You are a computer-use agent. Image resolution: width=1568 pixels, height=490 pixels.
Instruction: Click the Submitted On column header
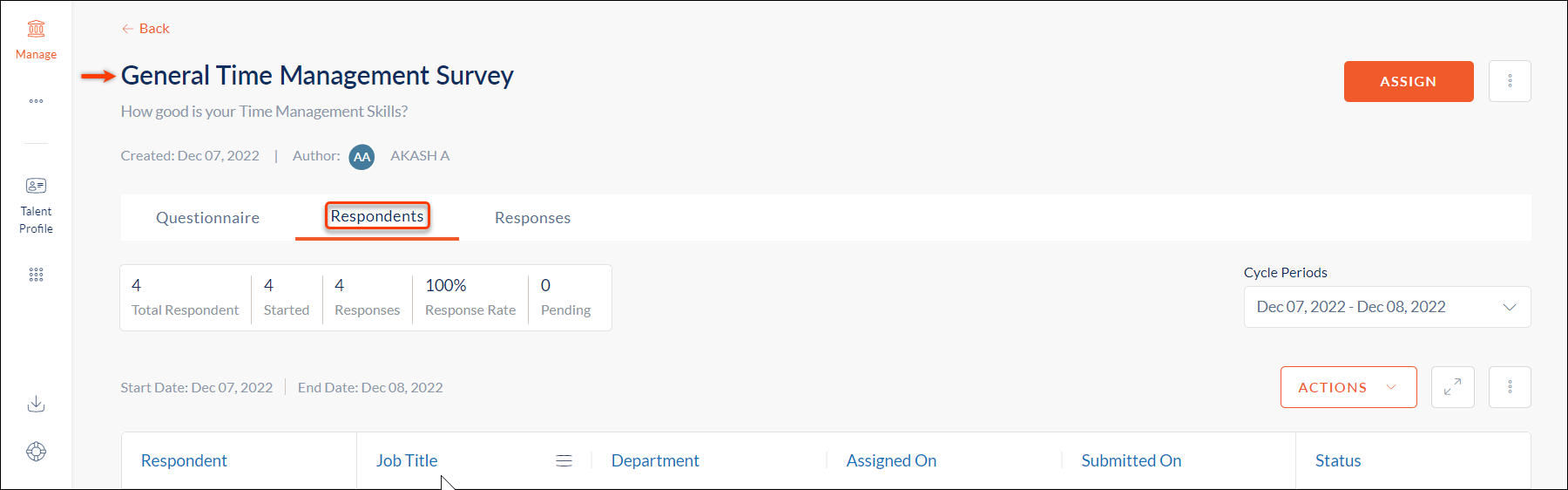1131,460
